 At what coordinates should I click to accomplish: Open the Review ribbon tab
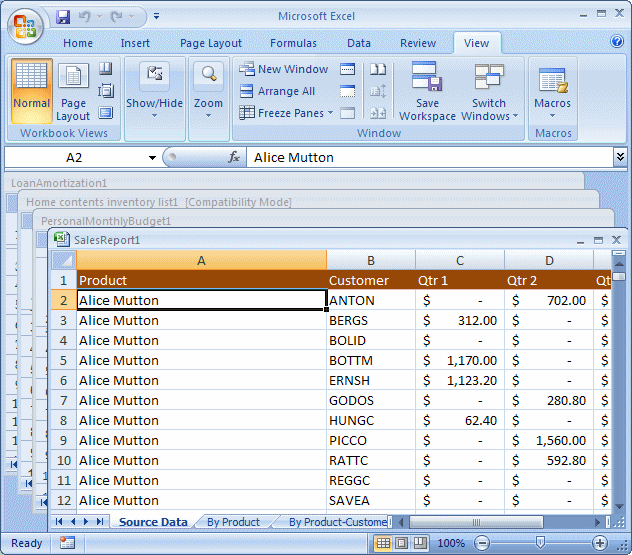point(418,43)
